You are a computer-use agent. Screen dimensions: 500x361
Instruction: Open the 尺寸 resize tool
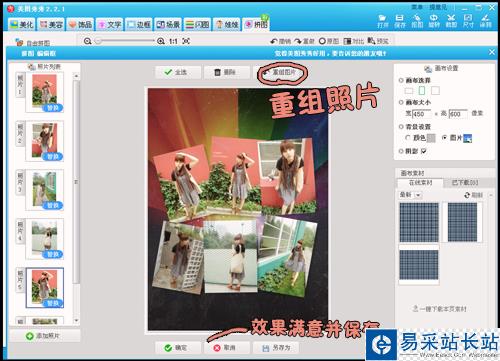[x=468, y=21]
